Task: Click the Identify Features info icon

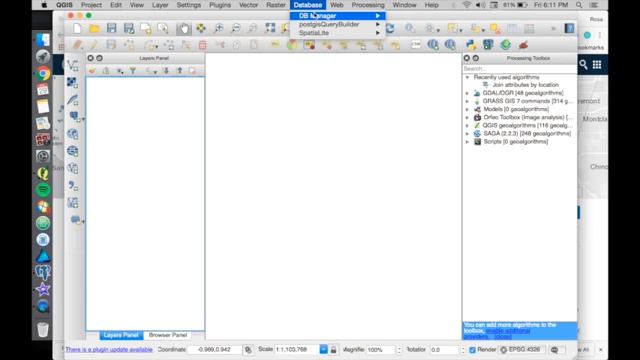Action: click(x=409, y=28)
